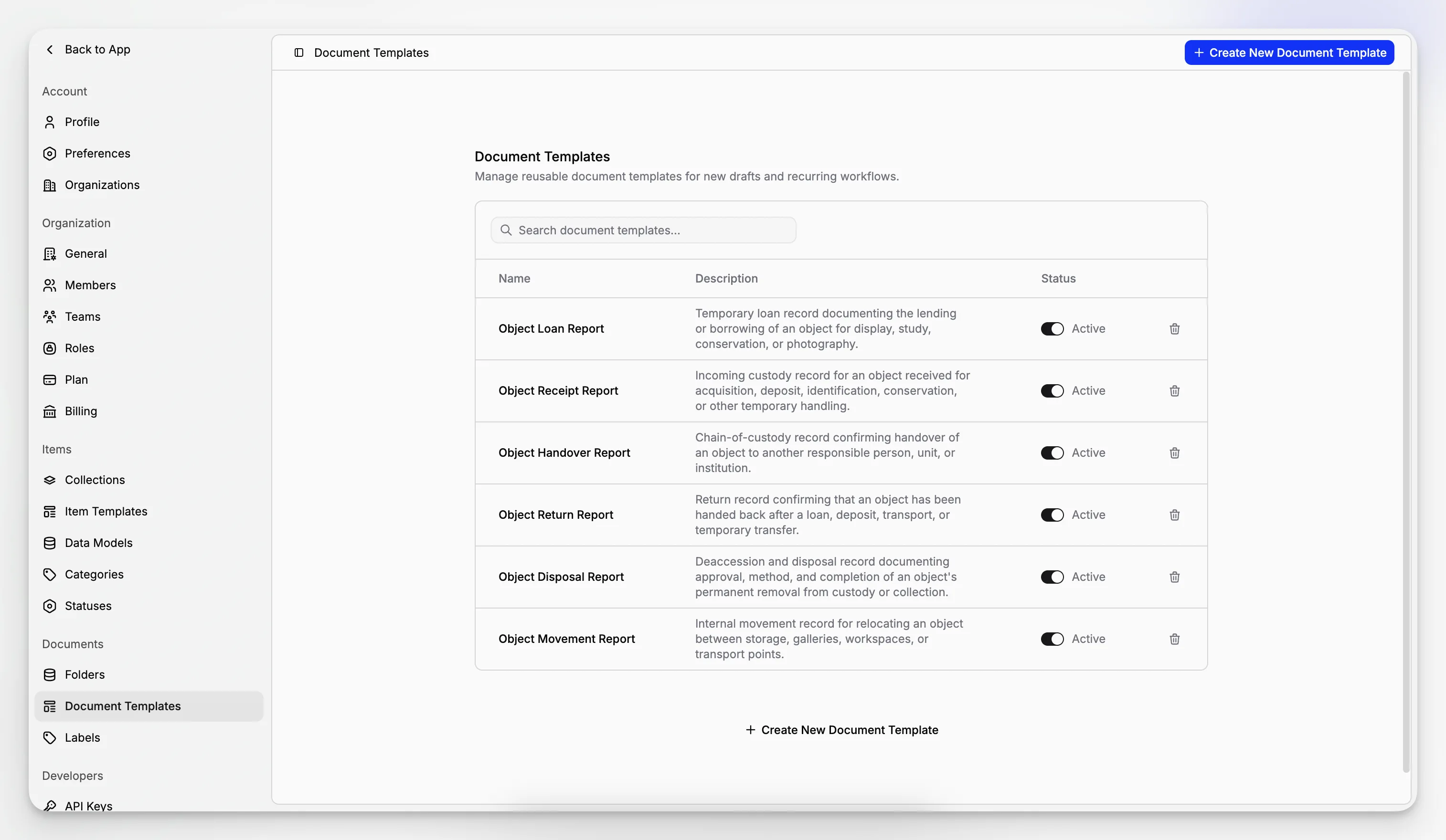Click the Item Templates layout icon
Image resolution: width=1446 pixels, height=840 pixels.
click(50, 512)
